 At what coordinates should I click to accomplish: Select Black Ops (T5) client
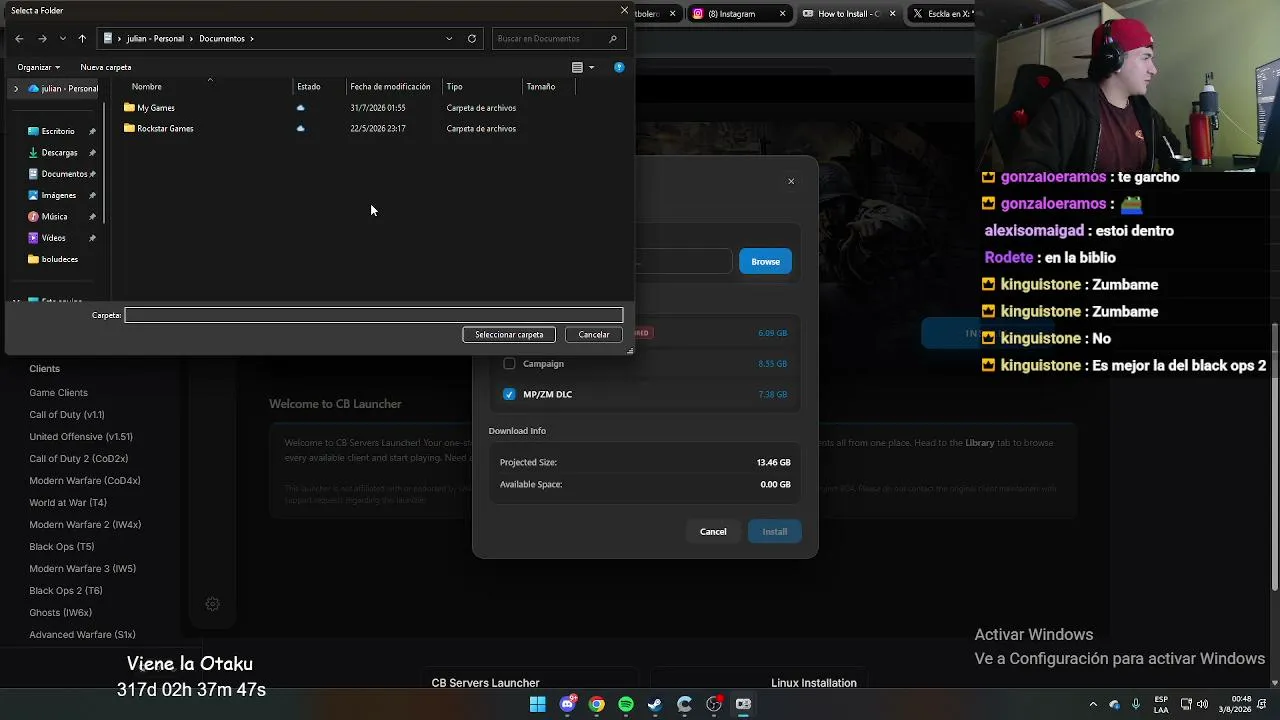(x=62, y=547)
